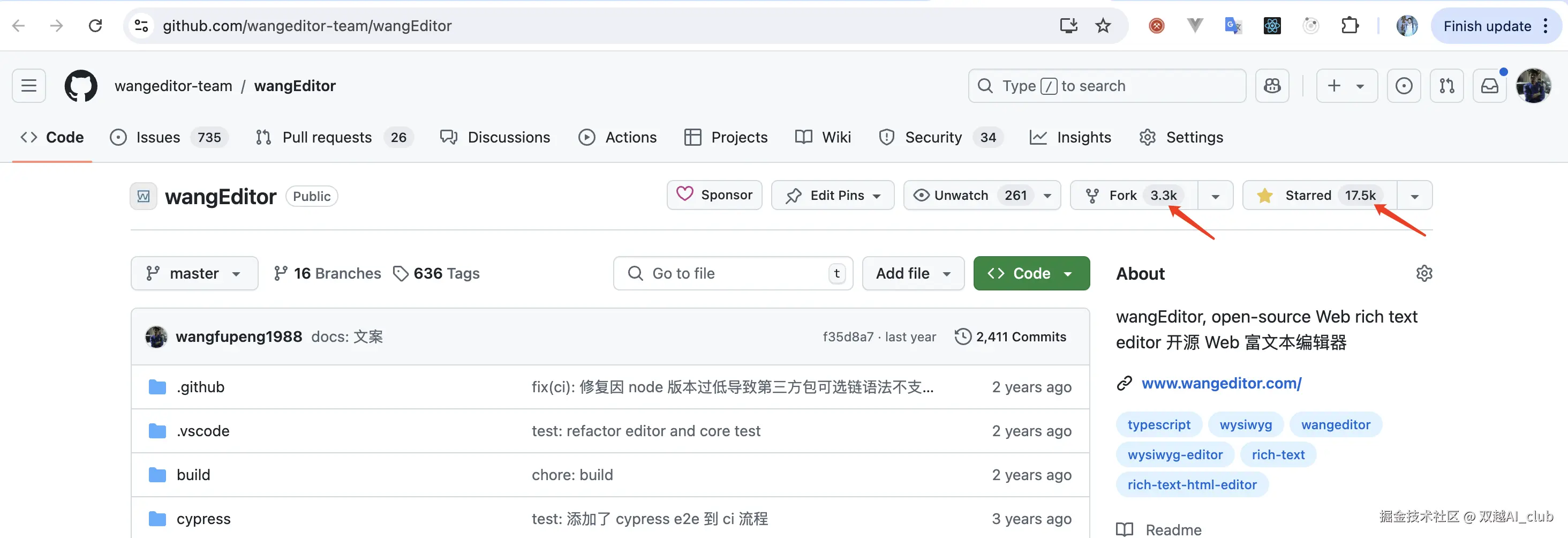1568x538 pixels.
Task: Expand the Edit Pins dropdown
Action: pyautogui.click(x=833, y=195)
